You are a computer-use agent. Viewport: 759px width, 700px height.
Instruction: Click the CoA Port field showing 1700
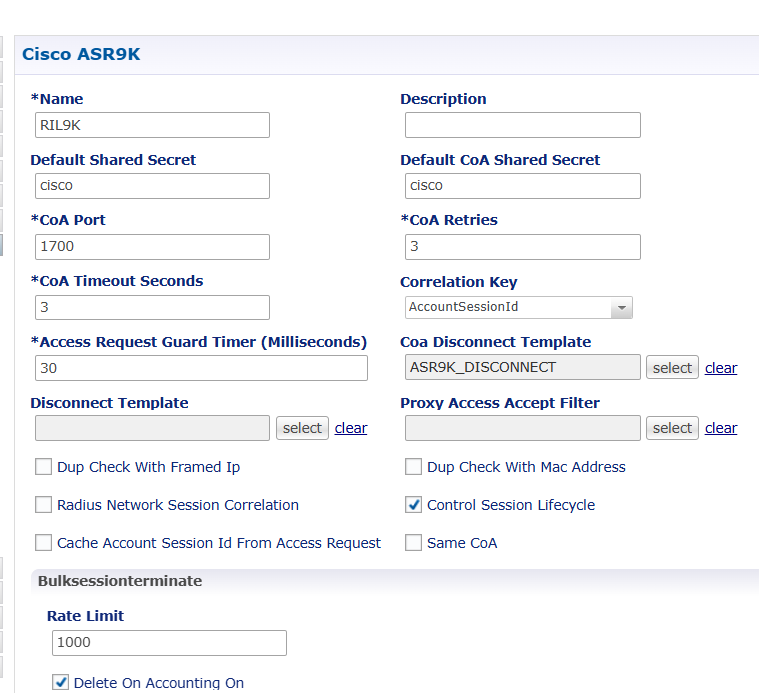coord(152,247)
